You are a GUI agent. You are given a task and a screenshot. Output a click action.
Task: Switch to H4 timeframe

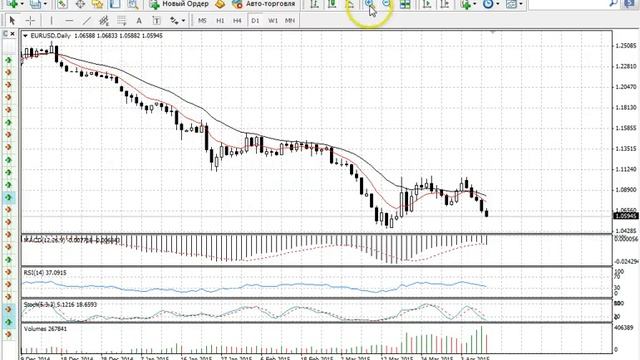click(237, 20)
